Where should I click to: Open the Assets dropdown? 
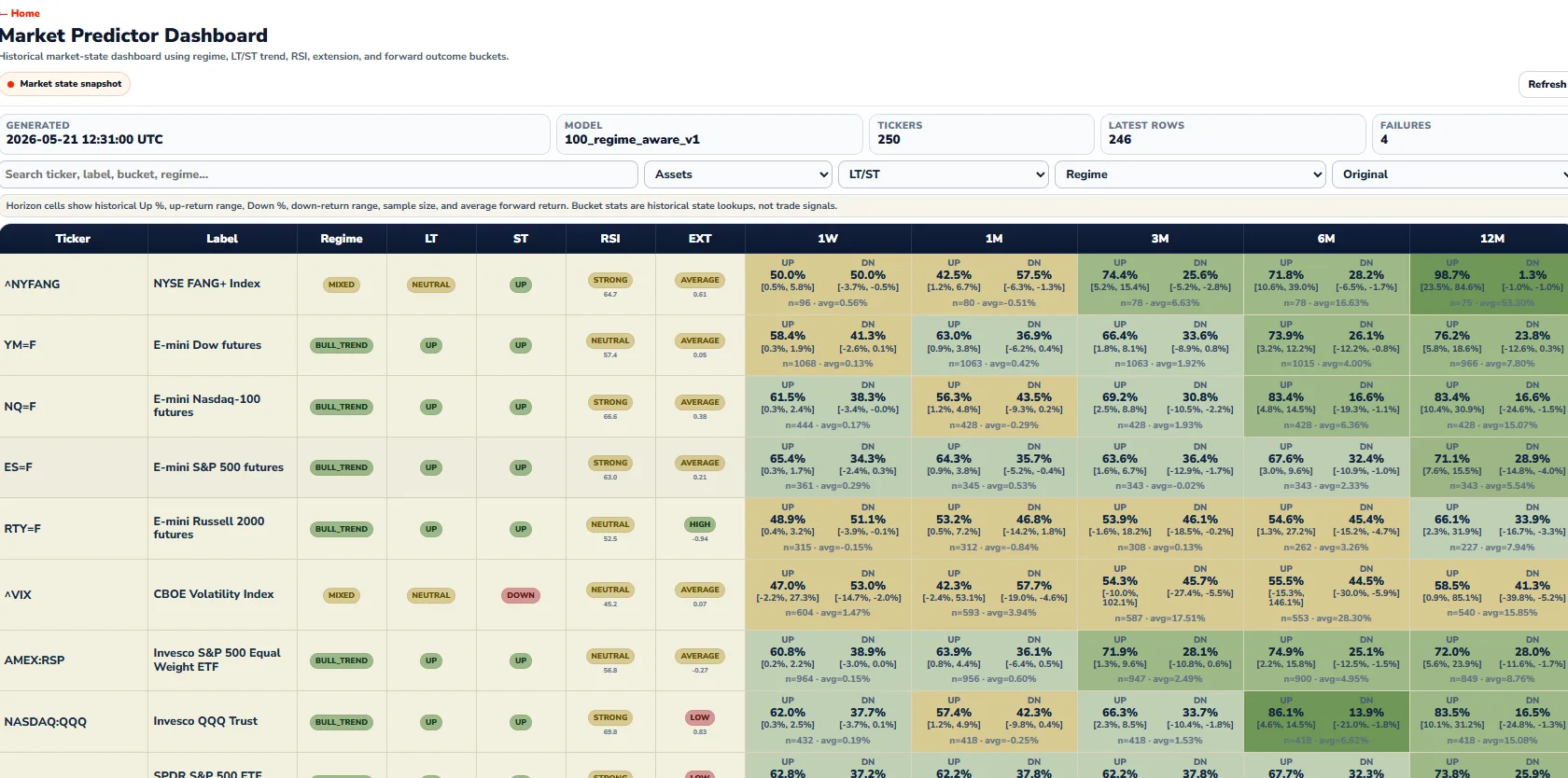738,174
